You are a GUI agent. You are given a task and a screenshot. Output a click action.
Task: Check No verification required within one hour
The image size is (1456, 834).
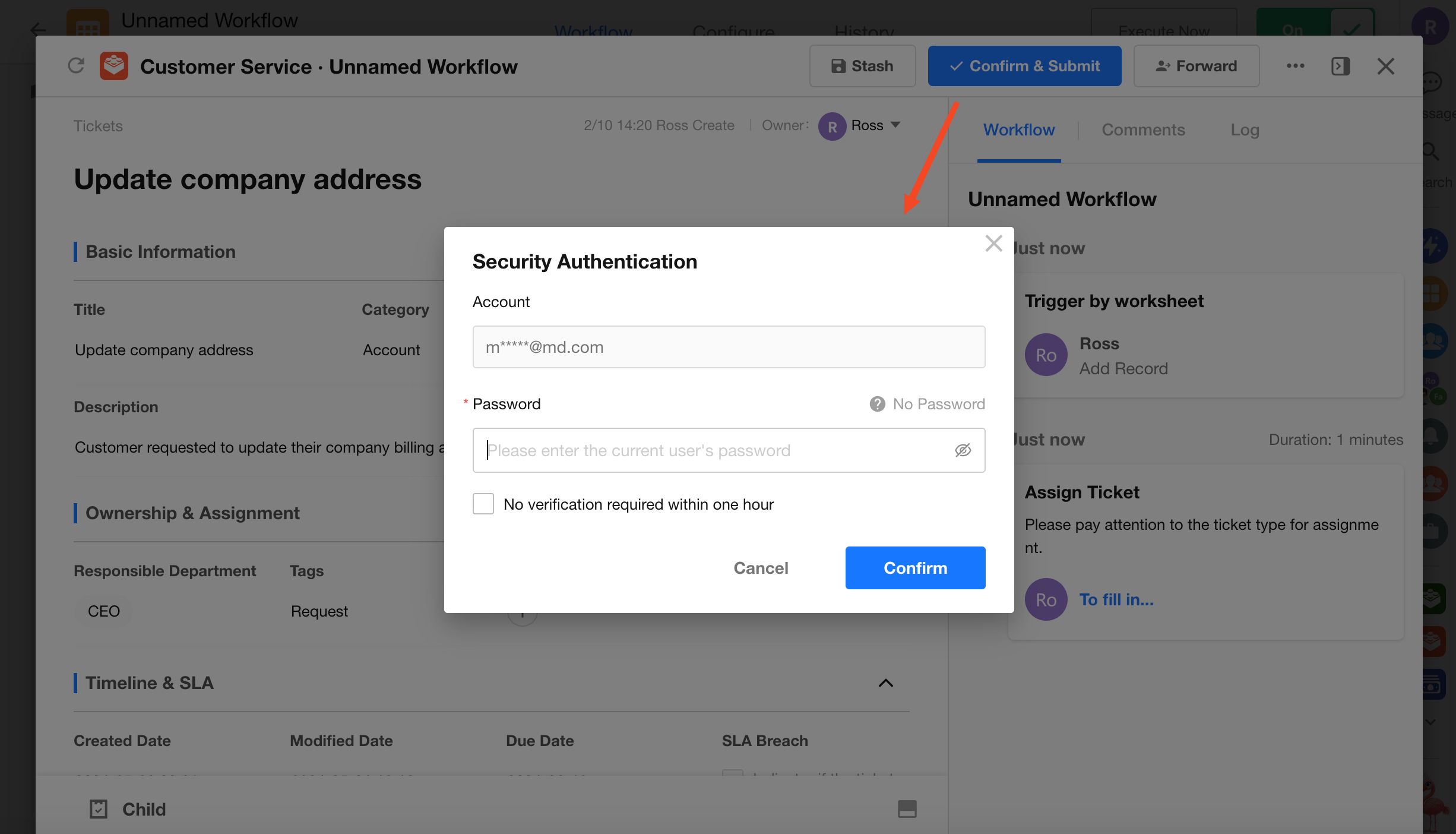tap(483, 504)
